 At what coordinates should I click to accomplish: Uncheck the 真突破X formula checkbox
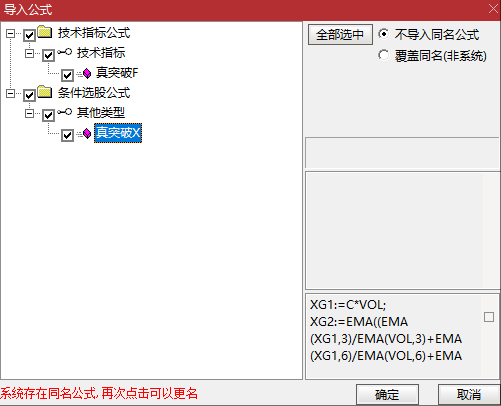pyautogui.click(x=67, y=135)
